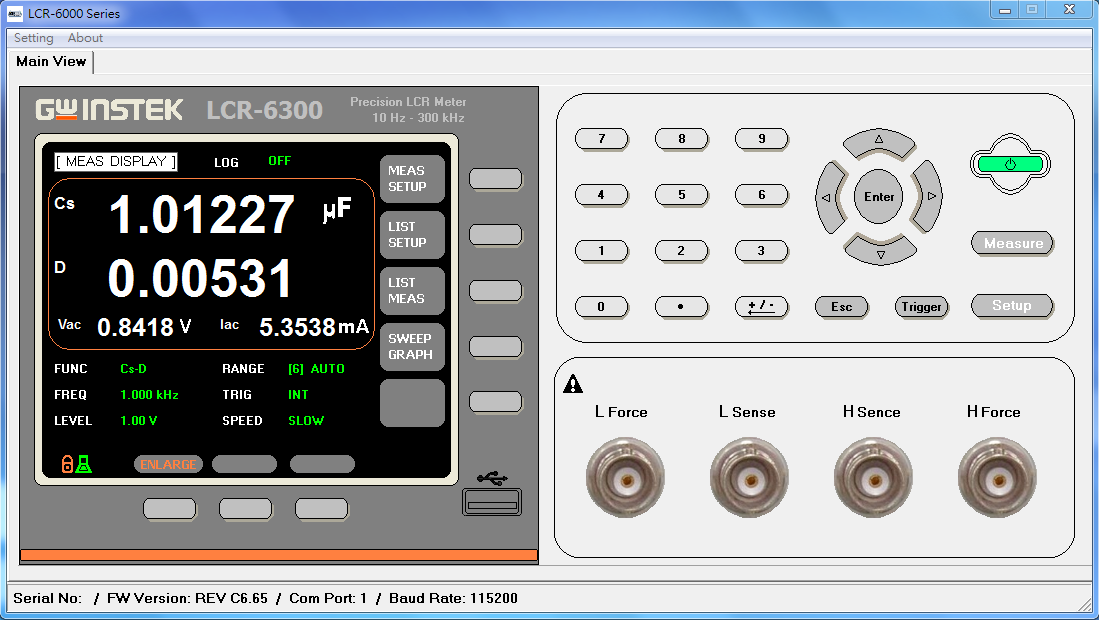Click the Measure button
Viewport: 1099px width, 620px height.
1013,244
